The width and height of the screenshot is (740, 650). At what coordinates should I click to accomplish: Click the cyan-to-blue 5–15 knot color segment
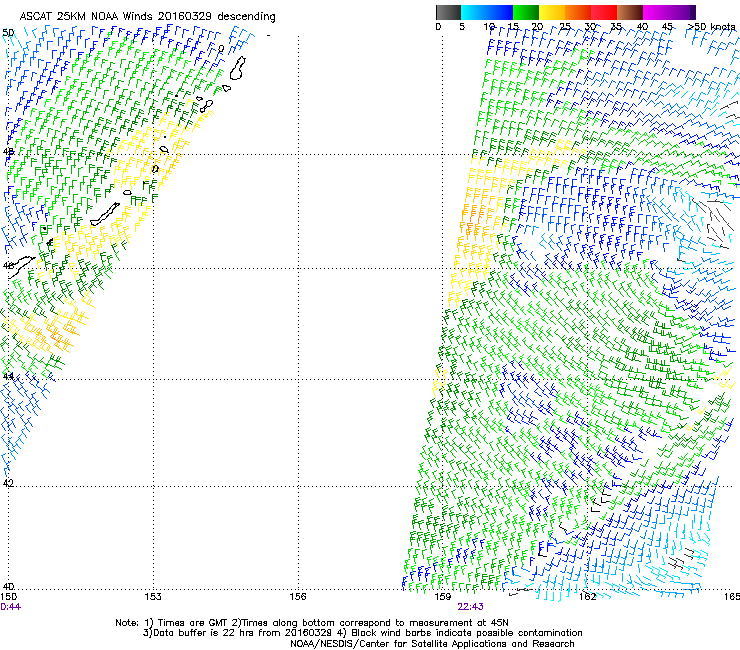click(x=487, y=12)
